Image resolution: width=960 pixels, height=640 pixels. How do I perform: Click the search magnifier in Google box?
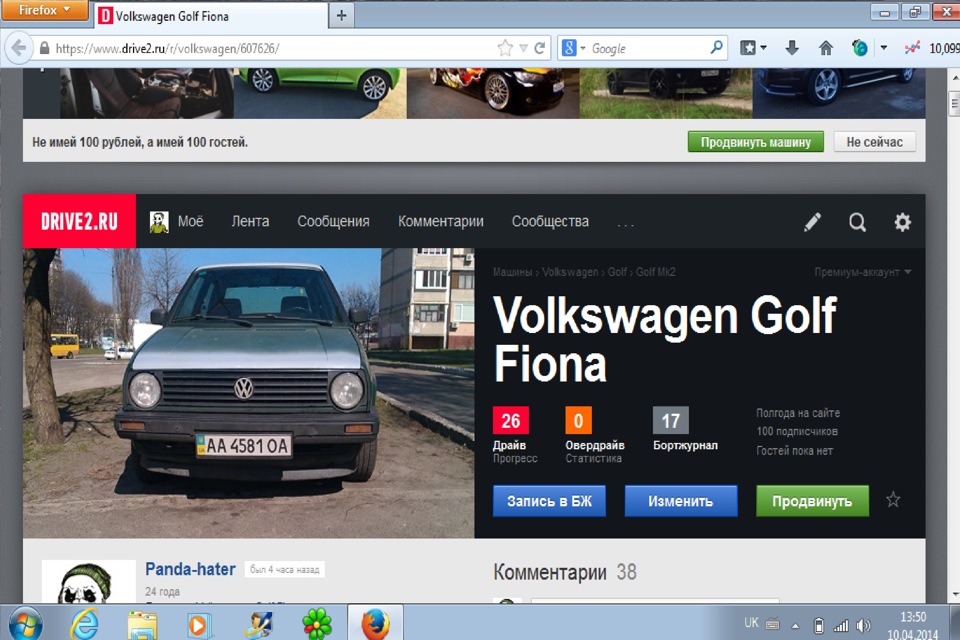pos(716,48)
